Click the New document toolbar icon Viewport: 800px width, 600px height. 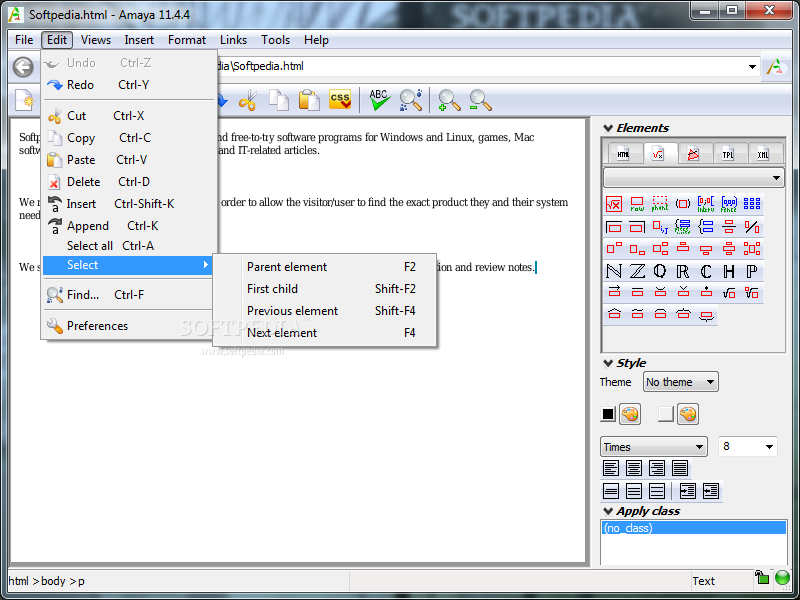(x=24, y=100)
